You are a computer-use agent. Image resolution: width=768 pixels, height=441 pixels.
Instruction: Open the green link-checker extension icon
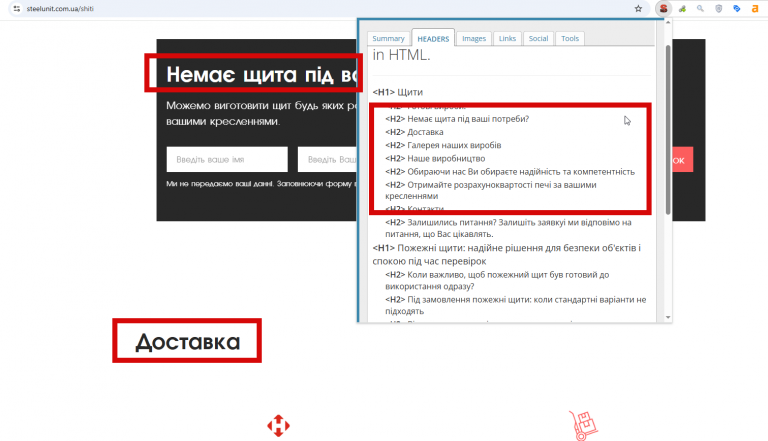click(x=682, y=8)
